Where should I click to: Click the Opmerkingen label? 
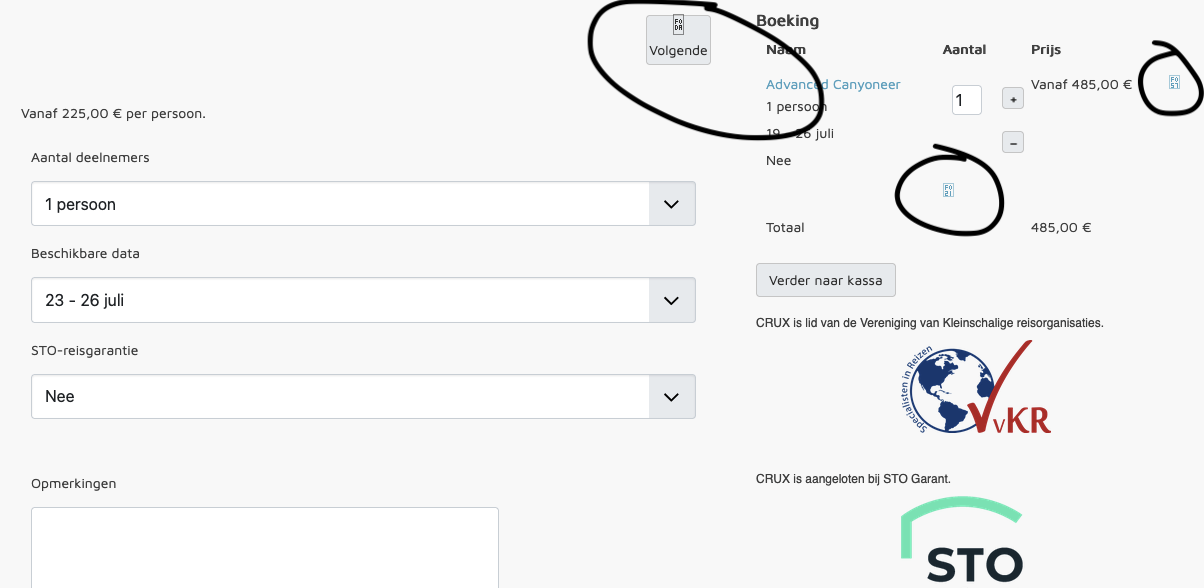73,483
